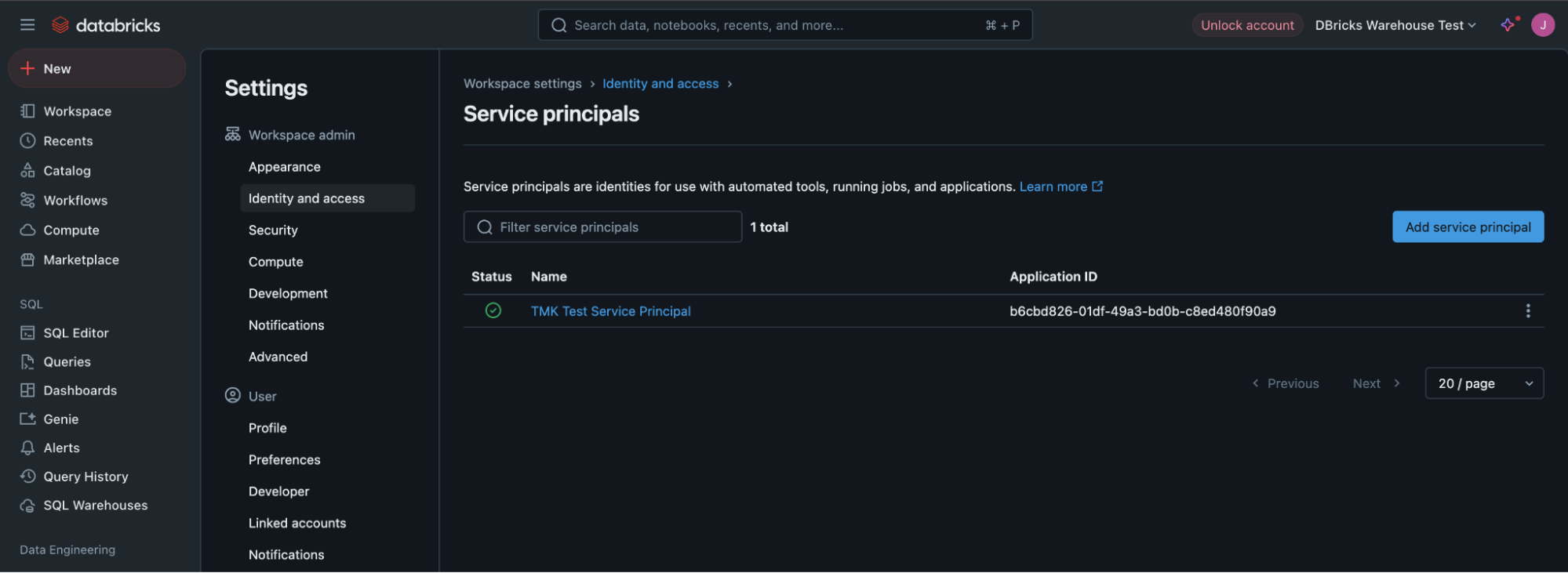Click the Queries file icon
The width and height of the screenshot is (1568, 573).
click(27, 362)
